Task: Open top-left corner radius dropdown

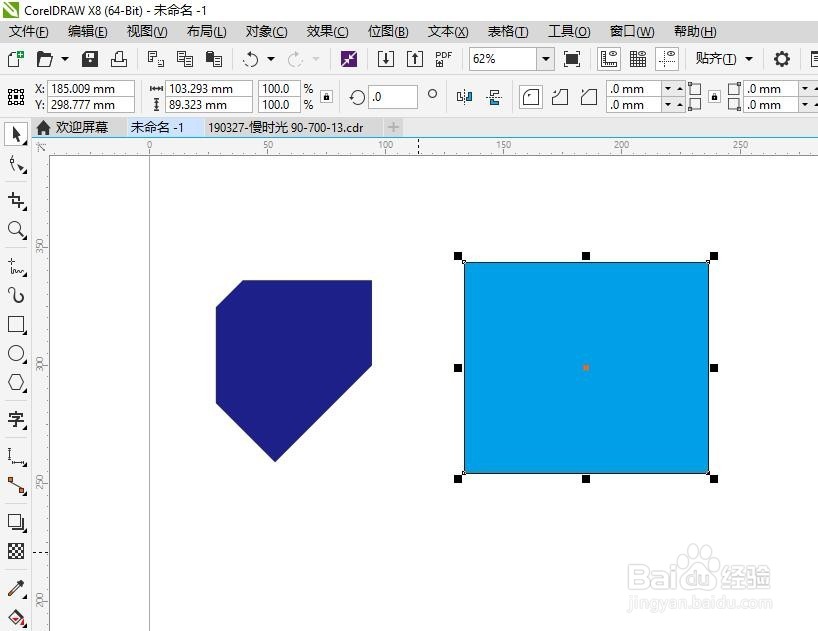Action: coord(668,89)
